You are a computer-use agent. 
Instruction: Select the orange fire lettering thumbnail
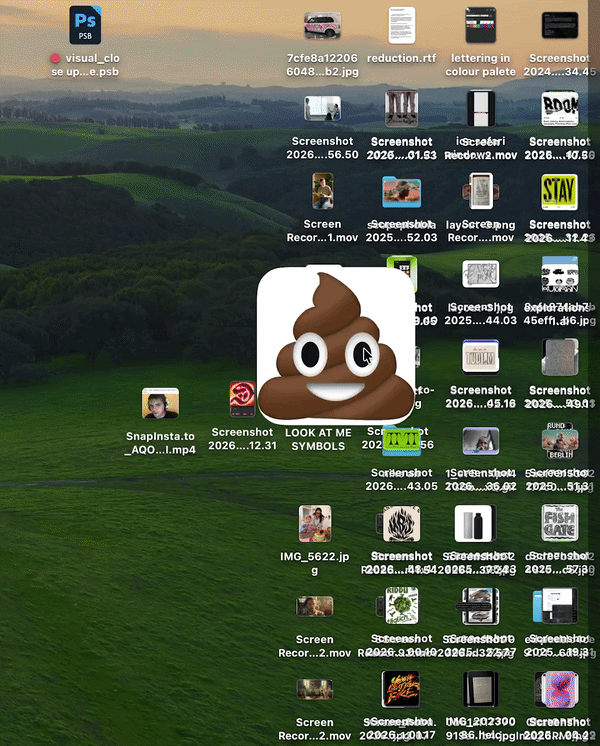click(401, 689)
